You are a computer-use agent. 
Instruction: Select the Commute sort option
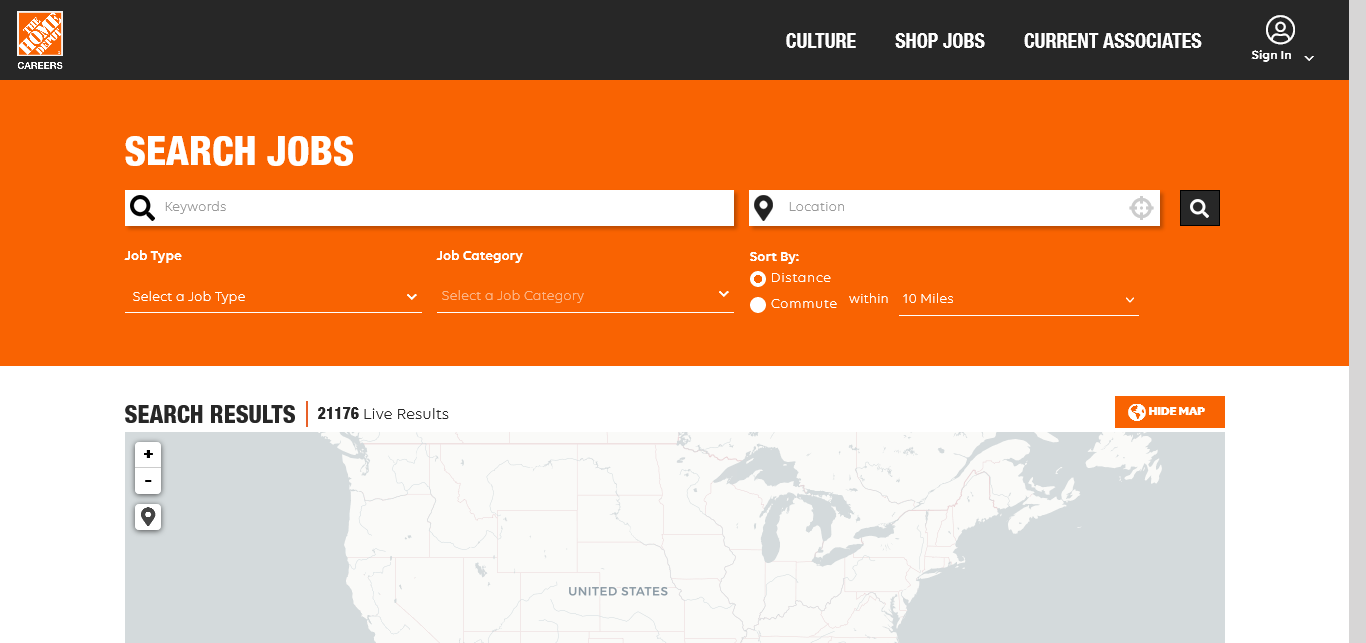(758, 305)
